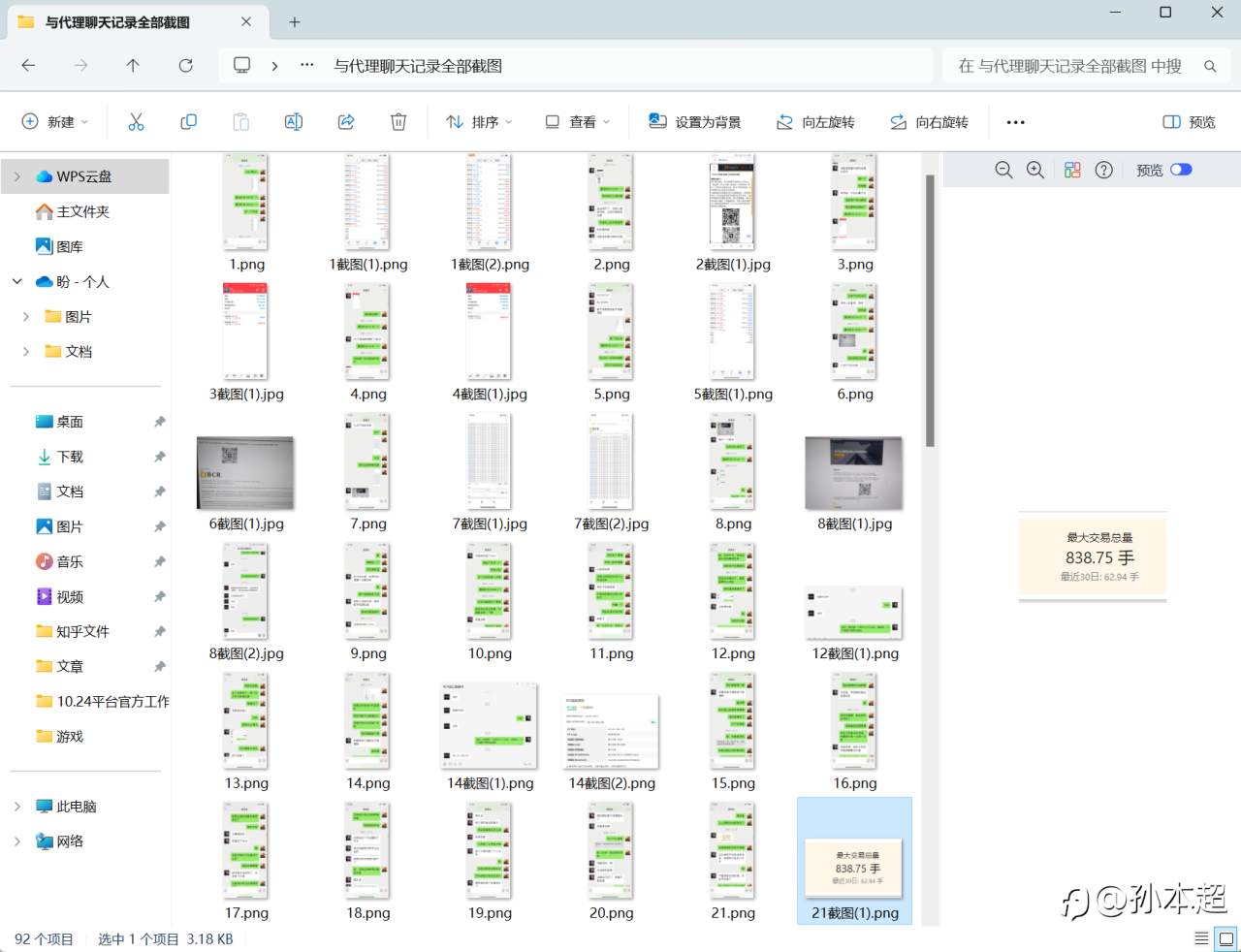Screen dimensions: 1241x952
Task: Open the 新建 dropdown menu
Action: pos(55,121)
